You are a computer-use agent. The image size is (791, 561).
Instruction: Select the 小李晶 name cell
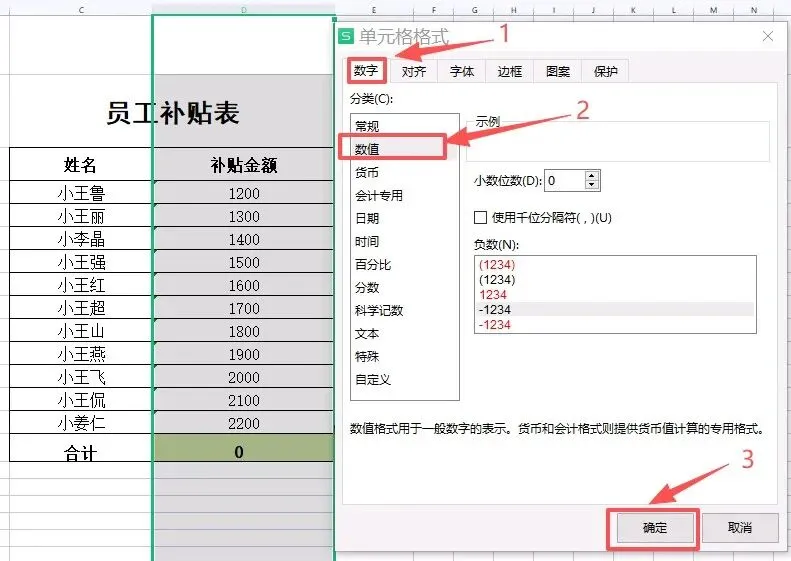click(81, 239)
